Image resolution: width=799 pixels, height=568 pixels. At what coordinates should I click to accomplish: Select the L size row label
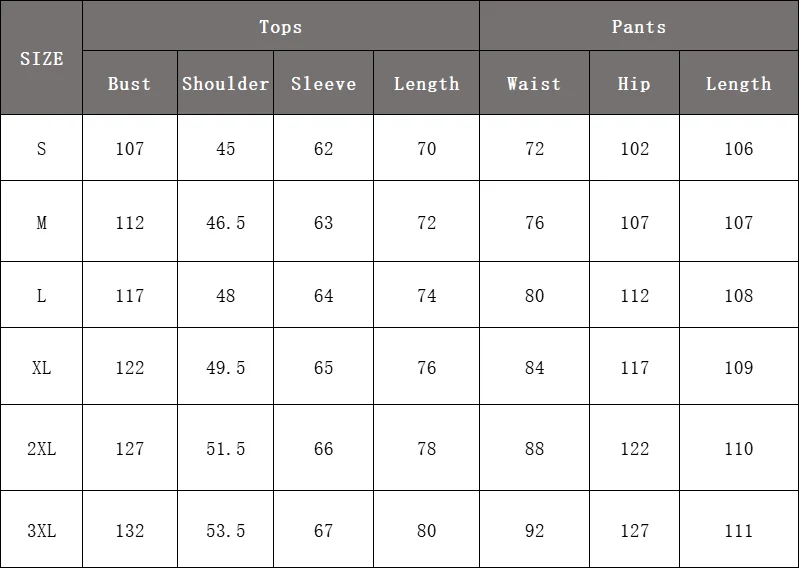coord(41,296)
